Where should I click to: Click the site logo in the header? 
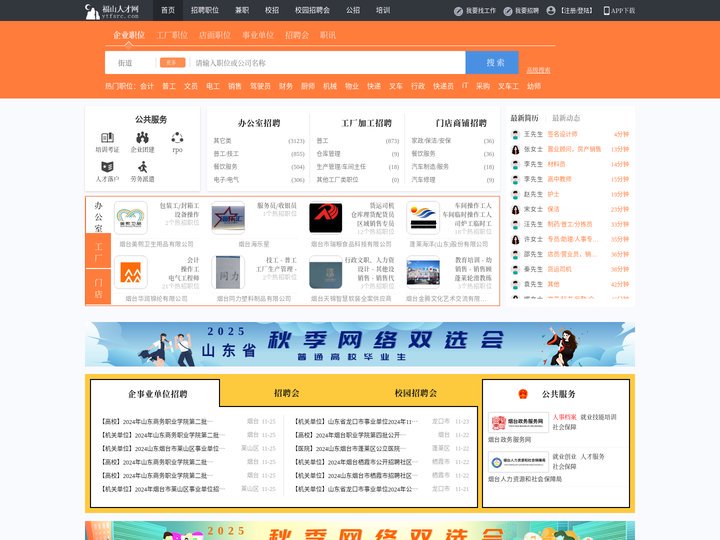click(x=112, y=11)
